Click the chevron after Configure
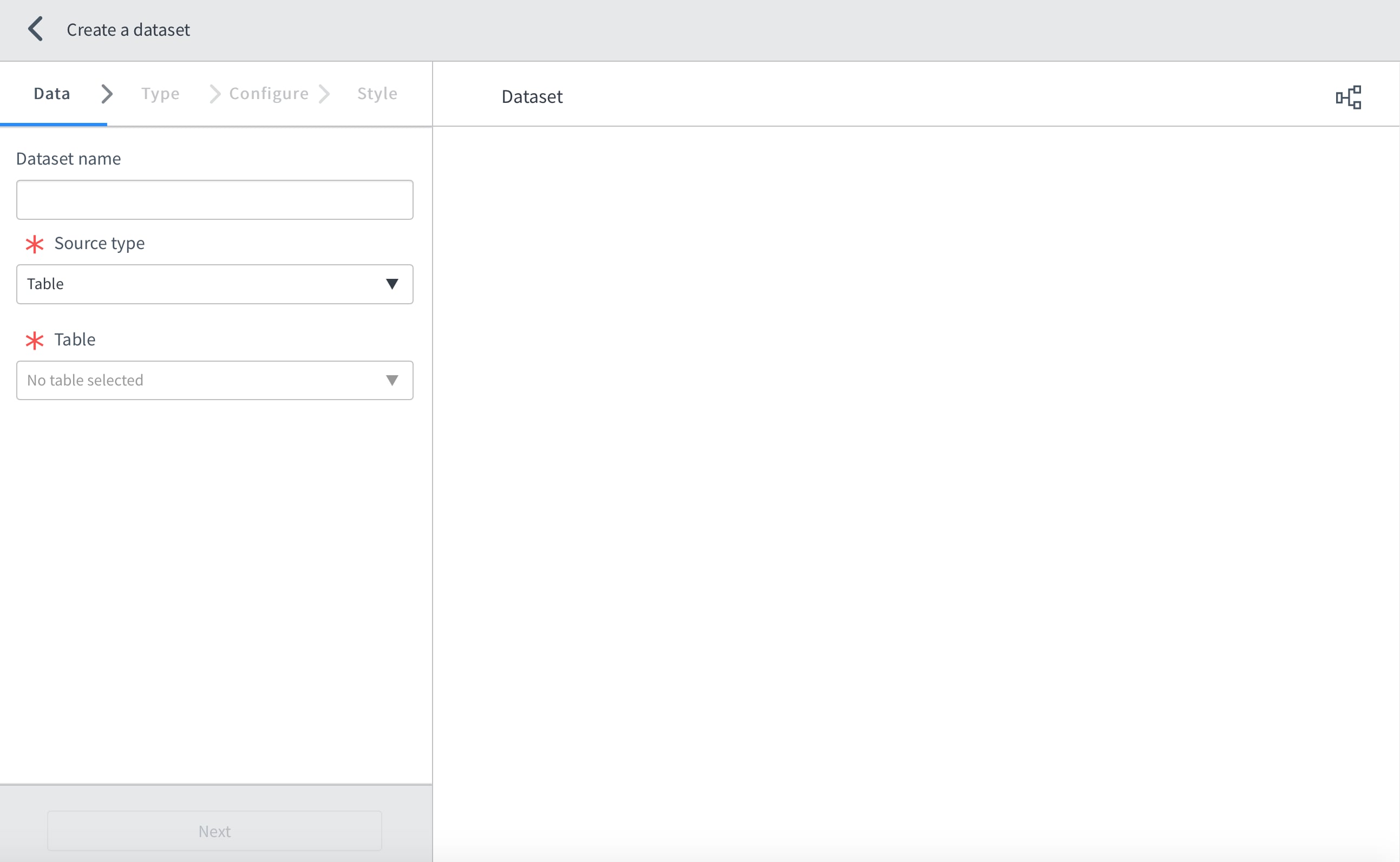Viewport: 1400px width, 862px height. (325, 94)
